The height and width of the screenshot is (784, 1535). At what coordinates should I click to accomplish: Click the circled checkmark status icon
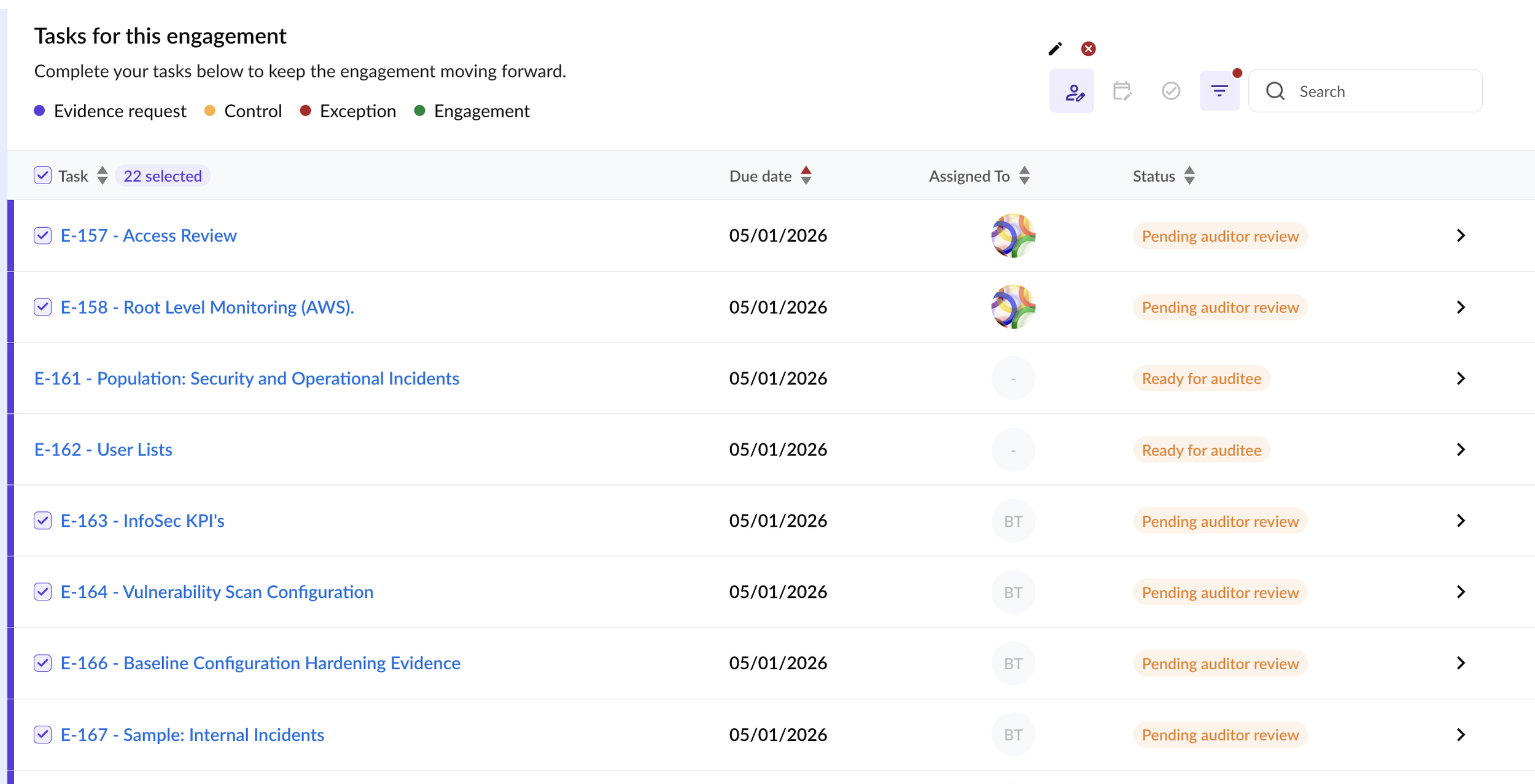[1171, 91]
